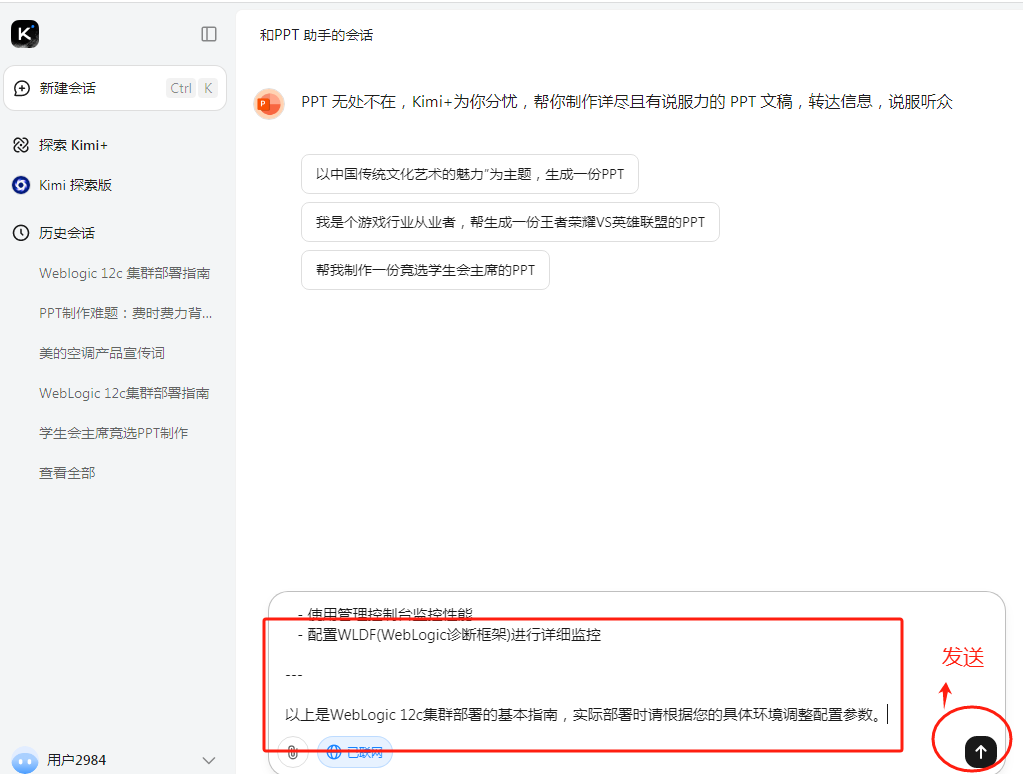Send the message with arrow button
This screenshot has height=774, width=1023.
pyautogui.click(x=981, y=752)
